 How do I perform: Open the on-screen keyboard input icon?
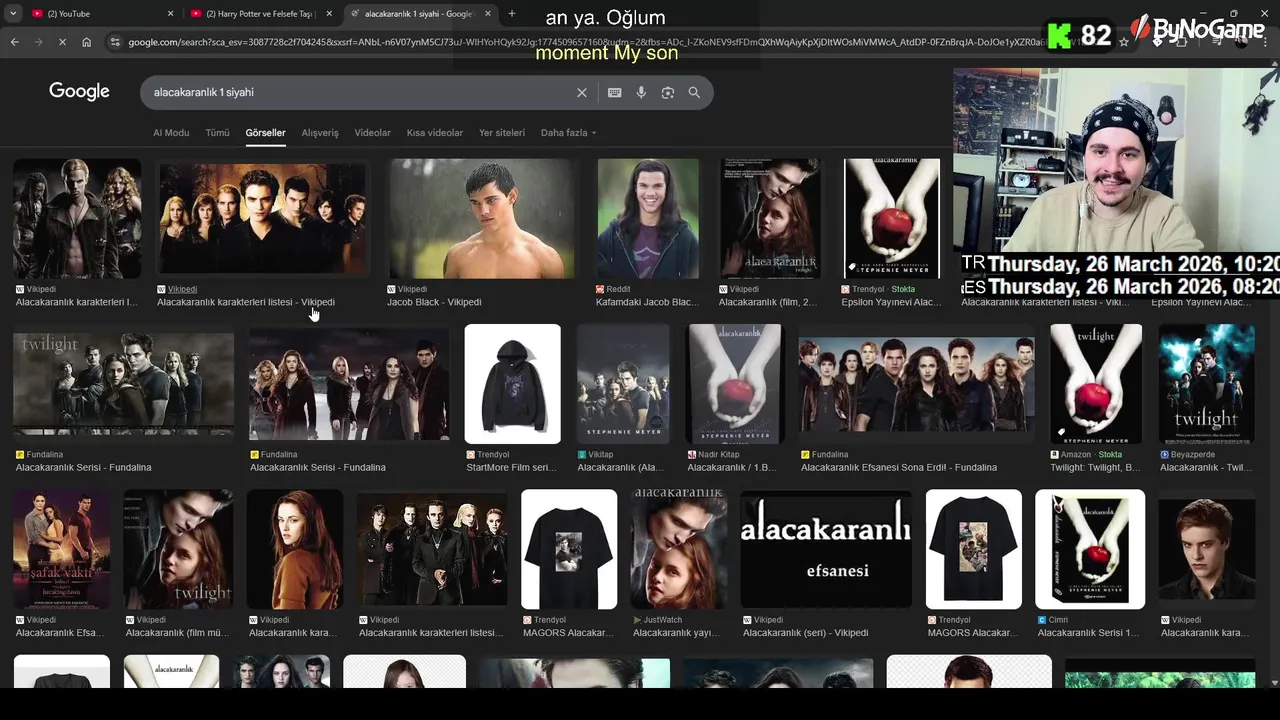614,92
